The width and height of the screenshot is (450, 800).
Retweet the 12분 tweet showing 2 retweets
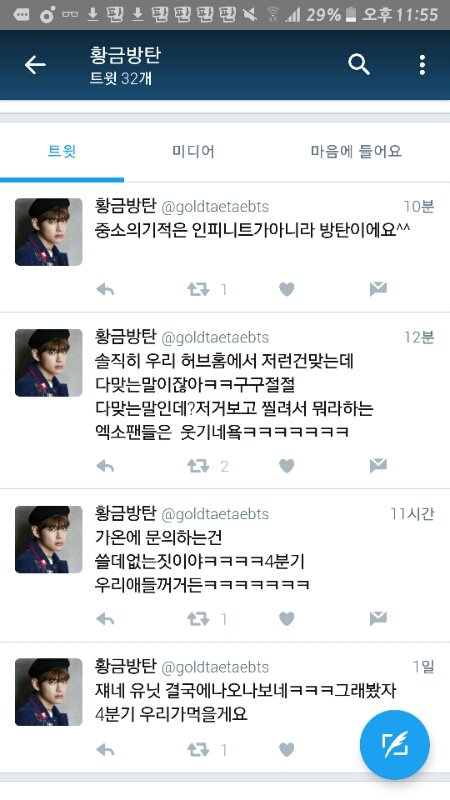pos(198,465)
